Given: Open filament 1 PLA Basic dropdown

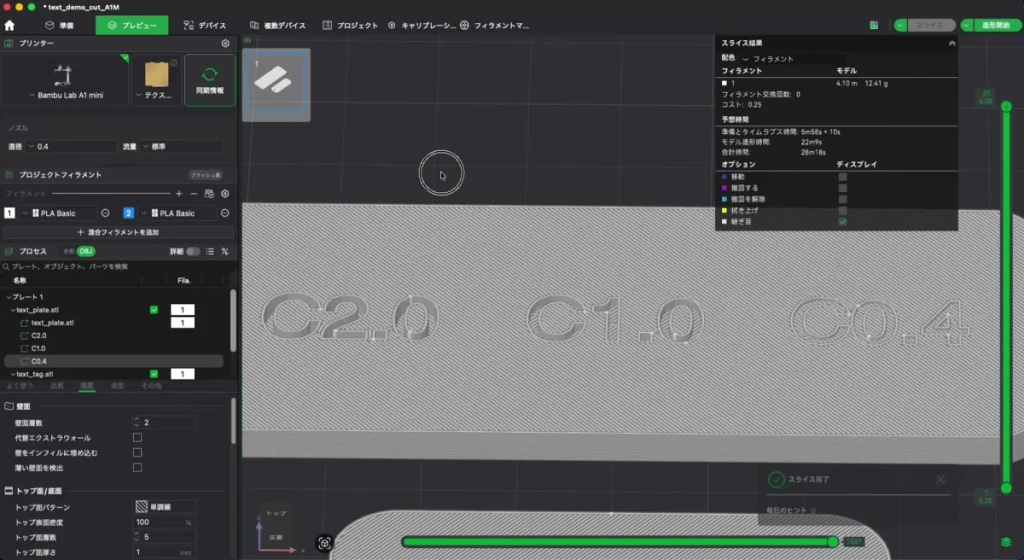Looking at the screenshot, I should coord(59,213).
